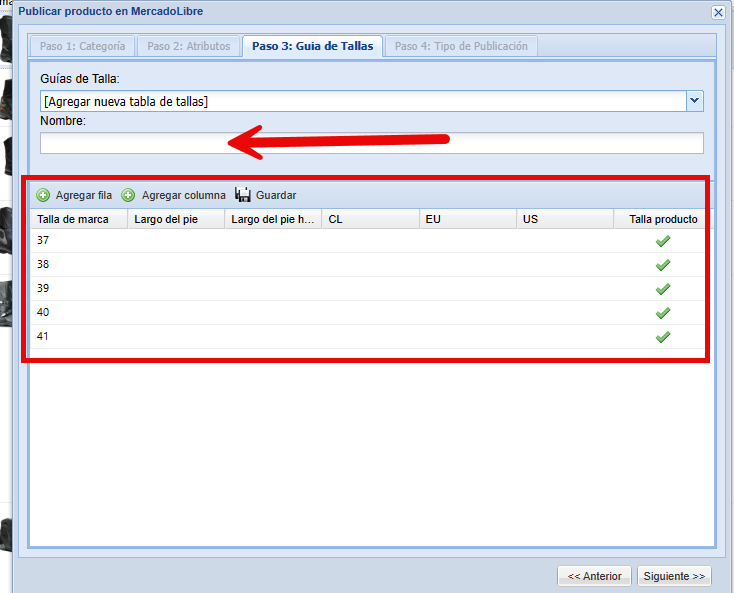Toggle Talla producto checkmark for size 39
Screen dimensions: 734x593
point(663,289)
